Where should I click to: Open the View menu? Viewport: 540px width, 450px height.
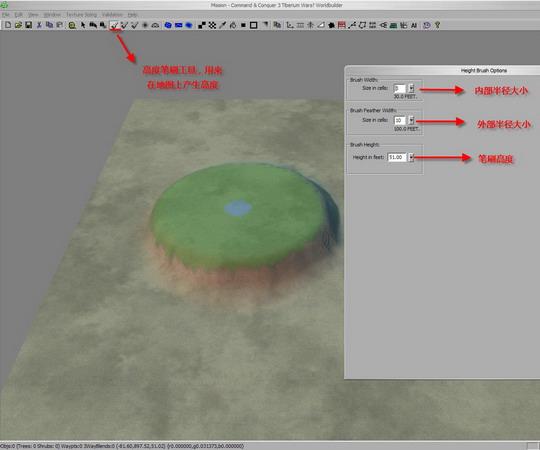tap(33, 15)
